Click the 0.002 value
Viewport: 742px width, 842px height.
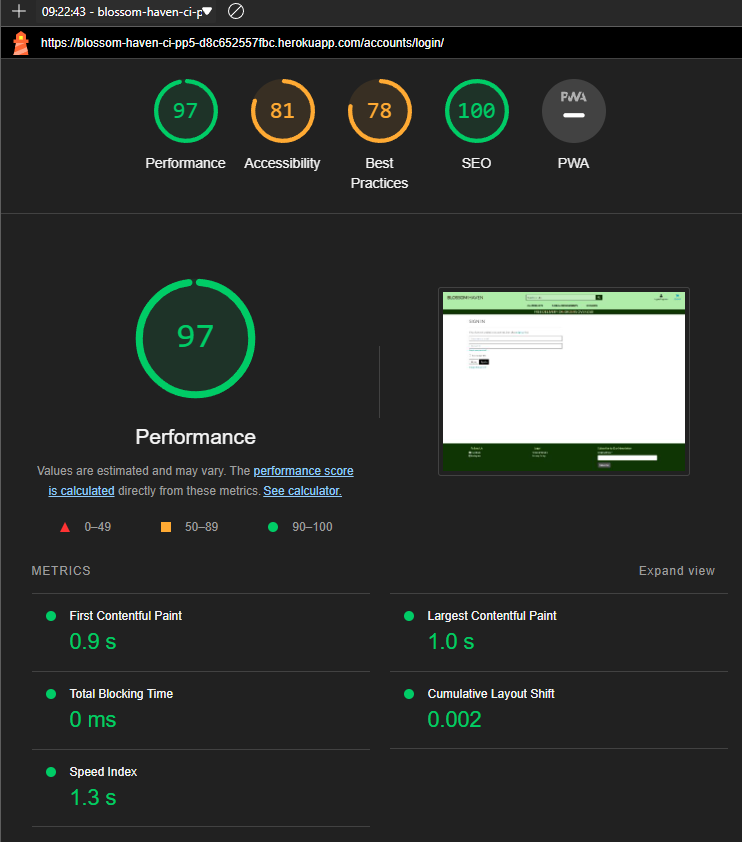454,719
